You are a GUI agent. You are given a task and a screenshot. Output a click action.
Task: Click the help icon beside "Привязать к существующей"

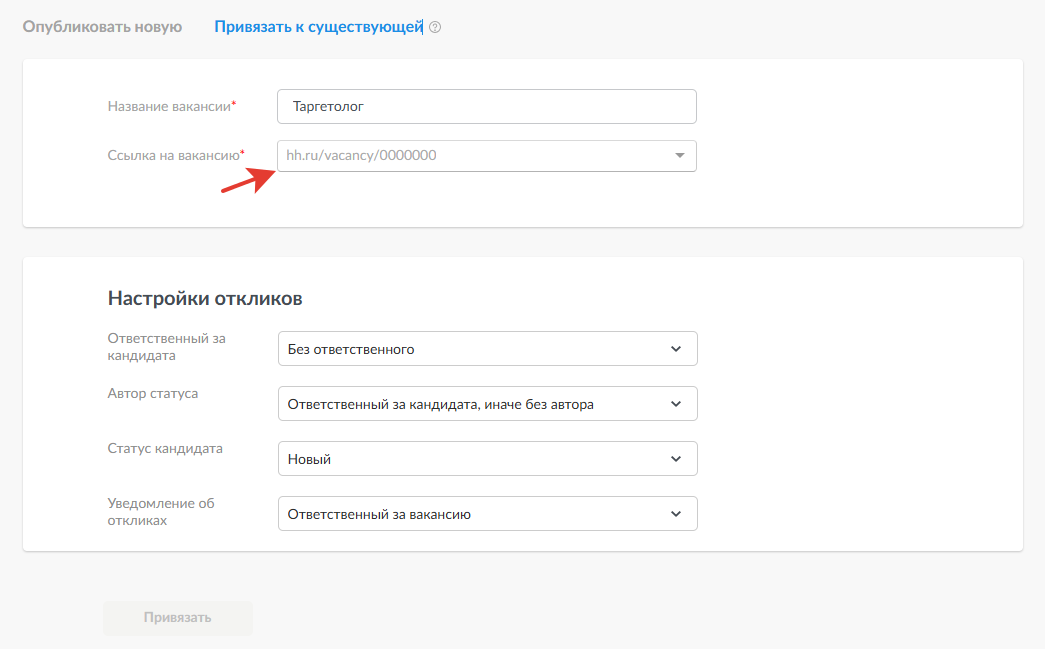point(435,28)
